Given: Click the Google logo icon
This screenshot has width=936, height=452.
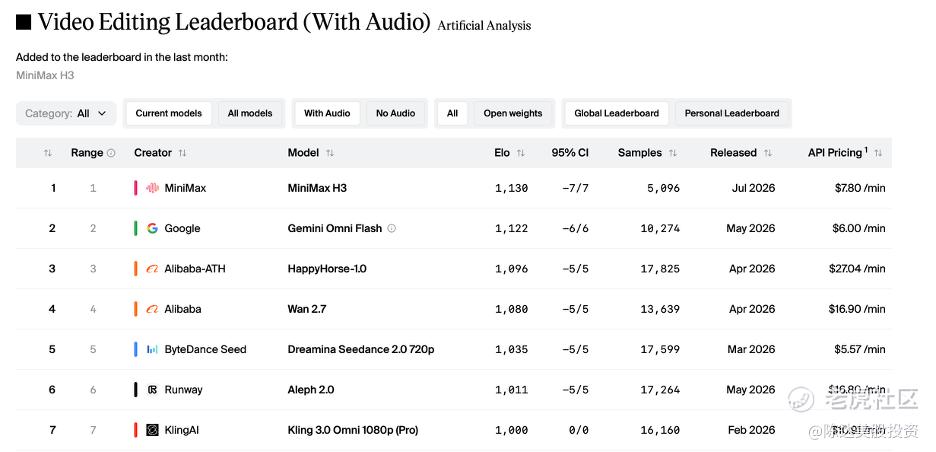Looking at the screenshot, I should pyautogui.click(x=152, y=228).
